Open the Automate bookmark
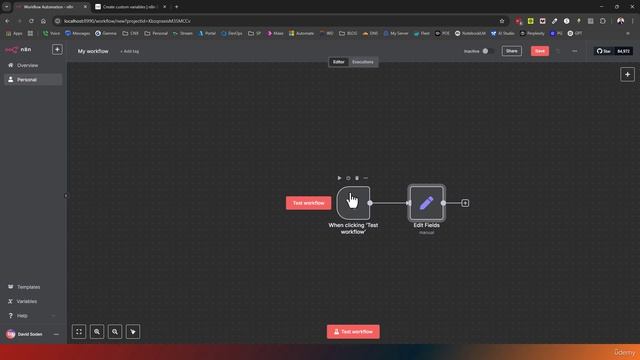640x360 pixels. 301,33
